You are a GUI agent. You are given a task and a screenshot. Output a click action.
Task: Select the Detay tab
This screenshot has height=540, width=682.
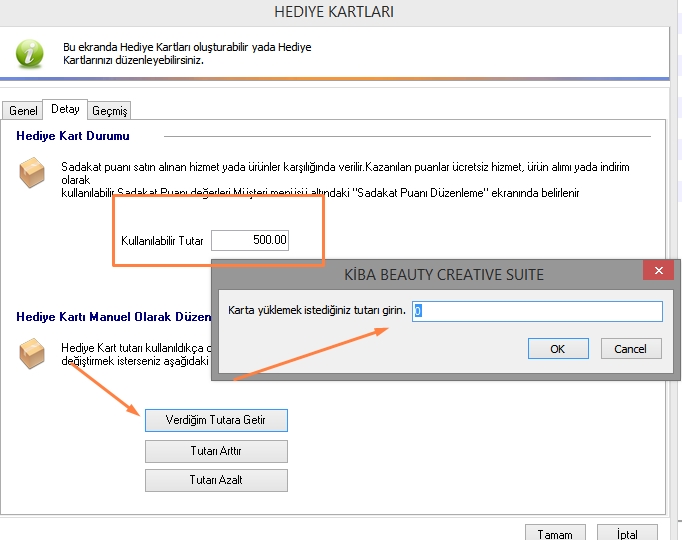(x=65, y=109)
